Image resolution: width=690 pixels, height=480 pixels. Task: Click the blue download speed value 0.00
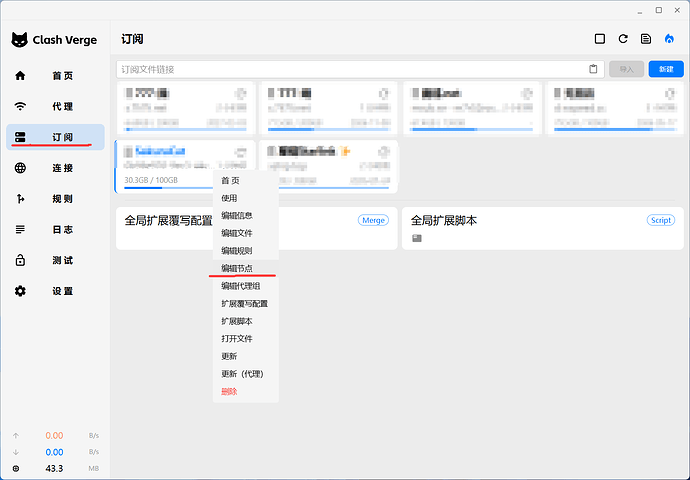pos(54,452)
